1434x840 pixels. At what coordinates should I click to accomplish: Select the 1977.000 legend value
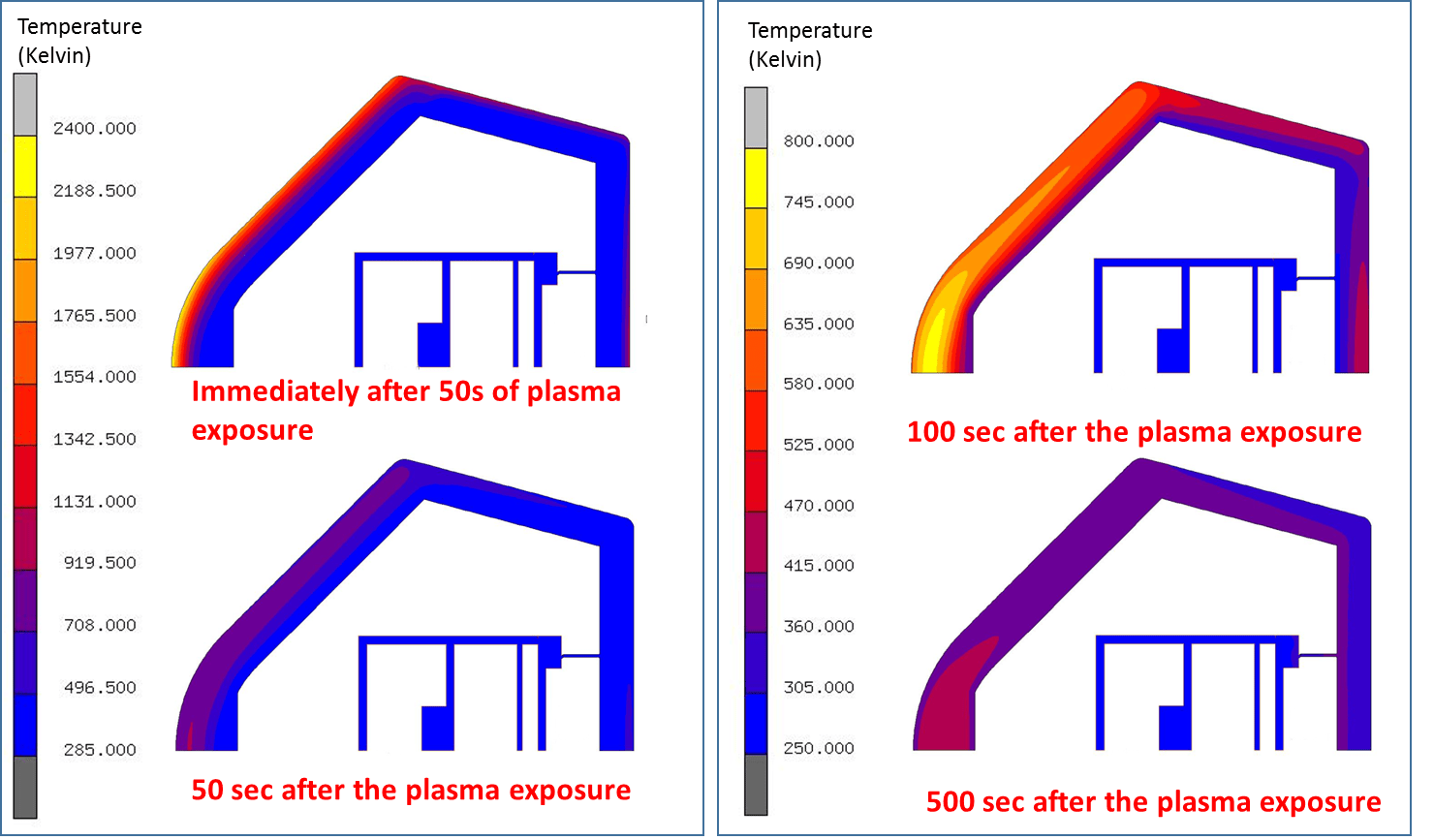click(94, 253)
